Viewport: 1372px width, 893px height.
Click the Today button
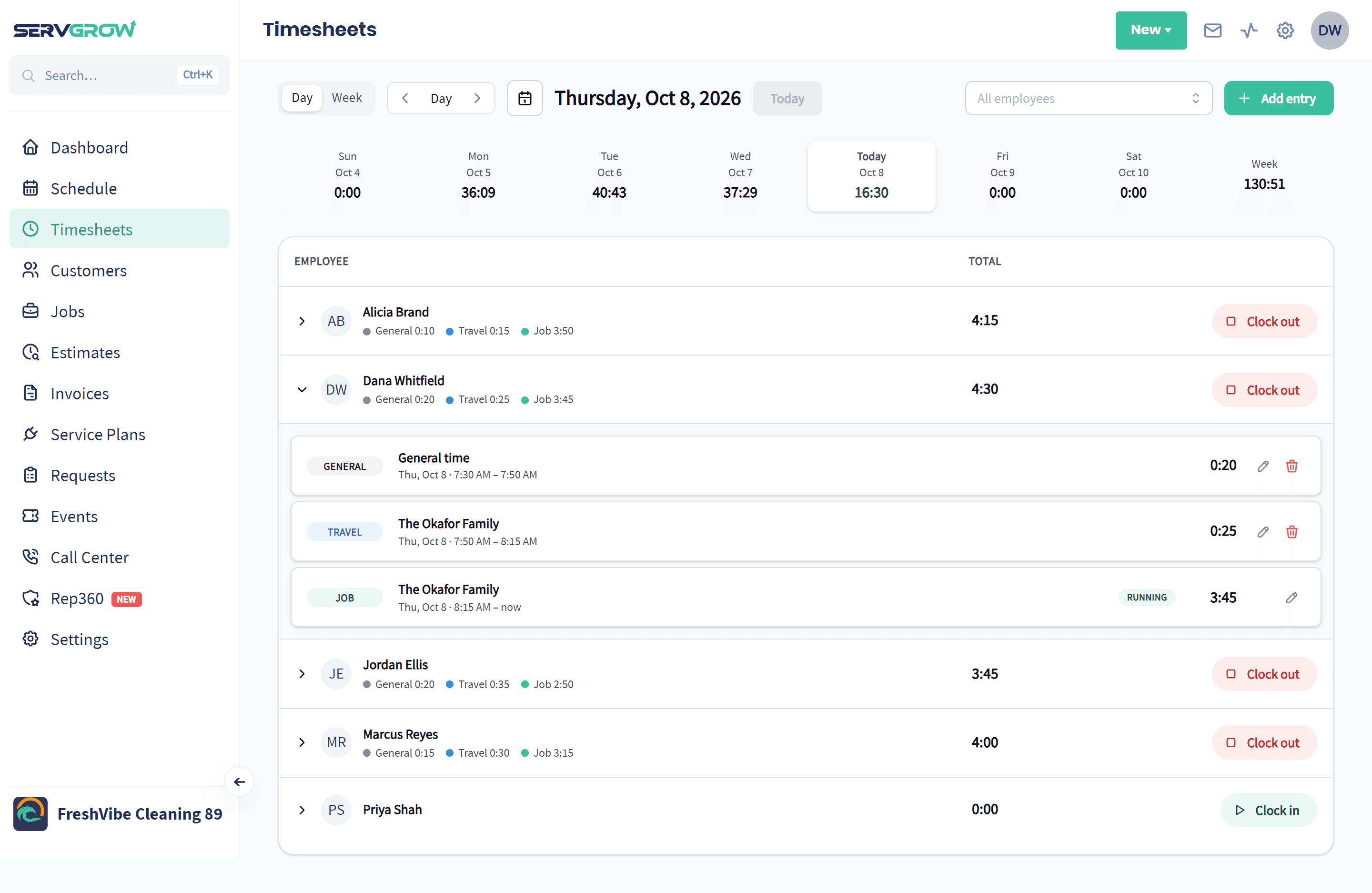pyautogui.click(x=787, y=98)
